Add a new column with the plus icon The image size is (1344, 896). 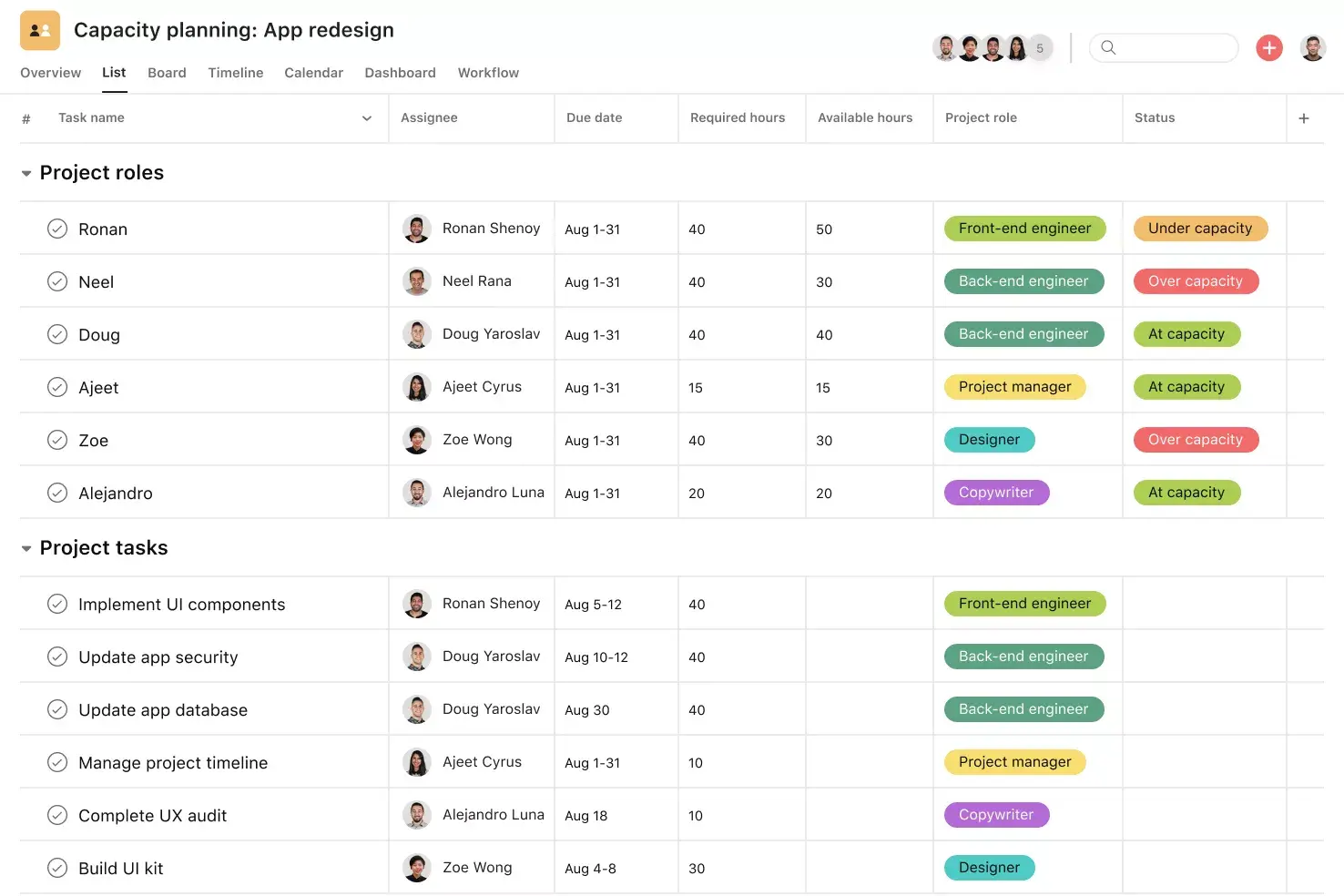pyautogui.click(x=1304, y=117)
